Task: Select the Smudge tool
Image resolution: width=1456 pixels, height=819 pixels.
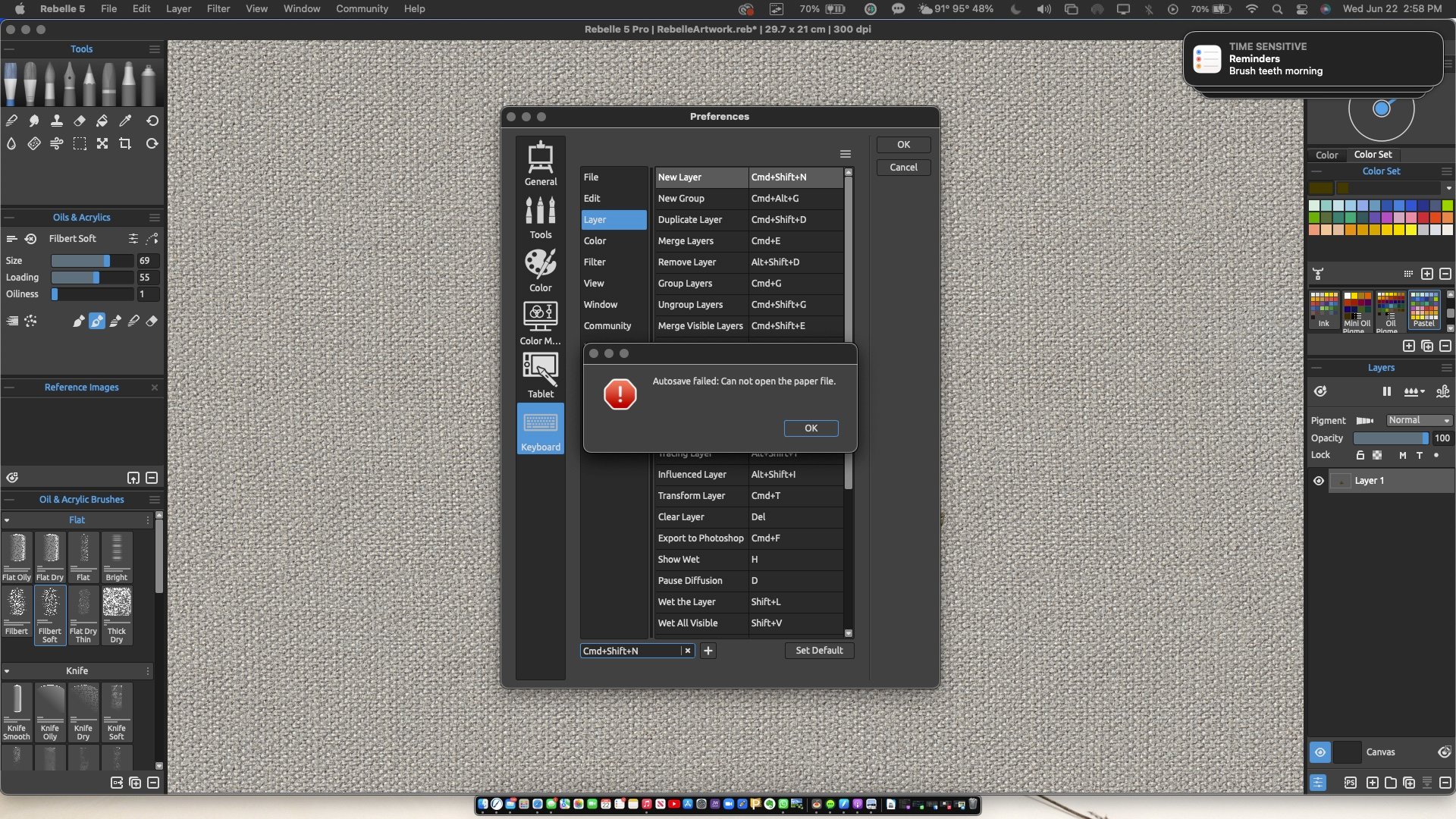Action: coord(34,121)
